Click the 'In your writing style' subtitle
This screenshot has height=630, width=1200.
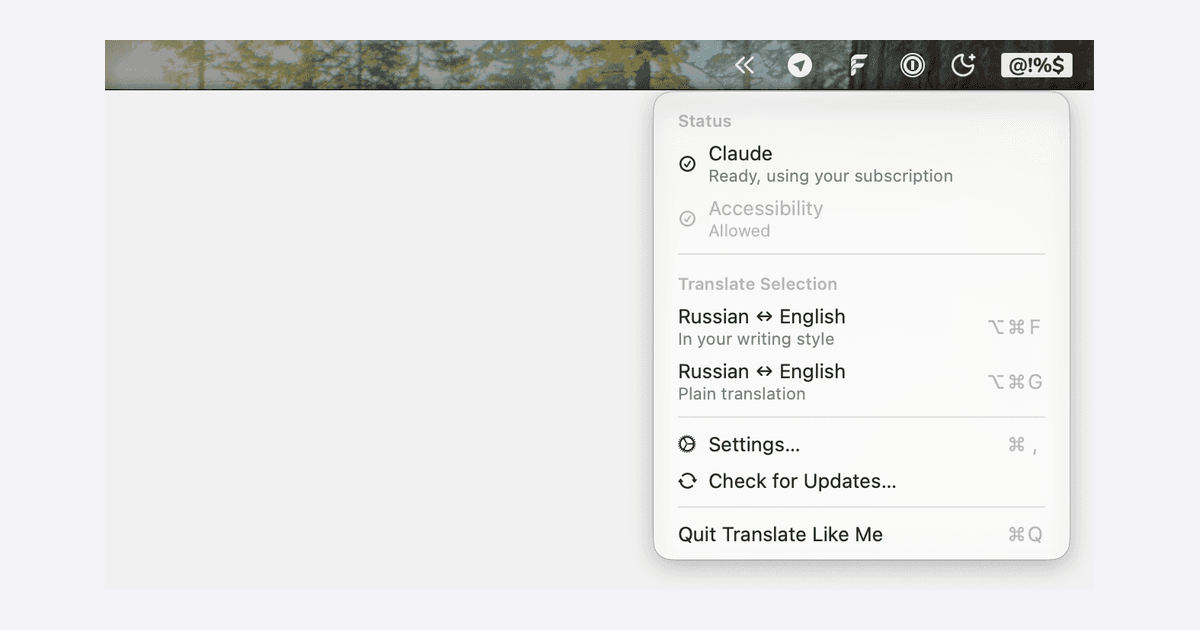756,339
